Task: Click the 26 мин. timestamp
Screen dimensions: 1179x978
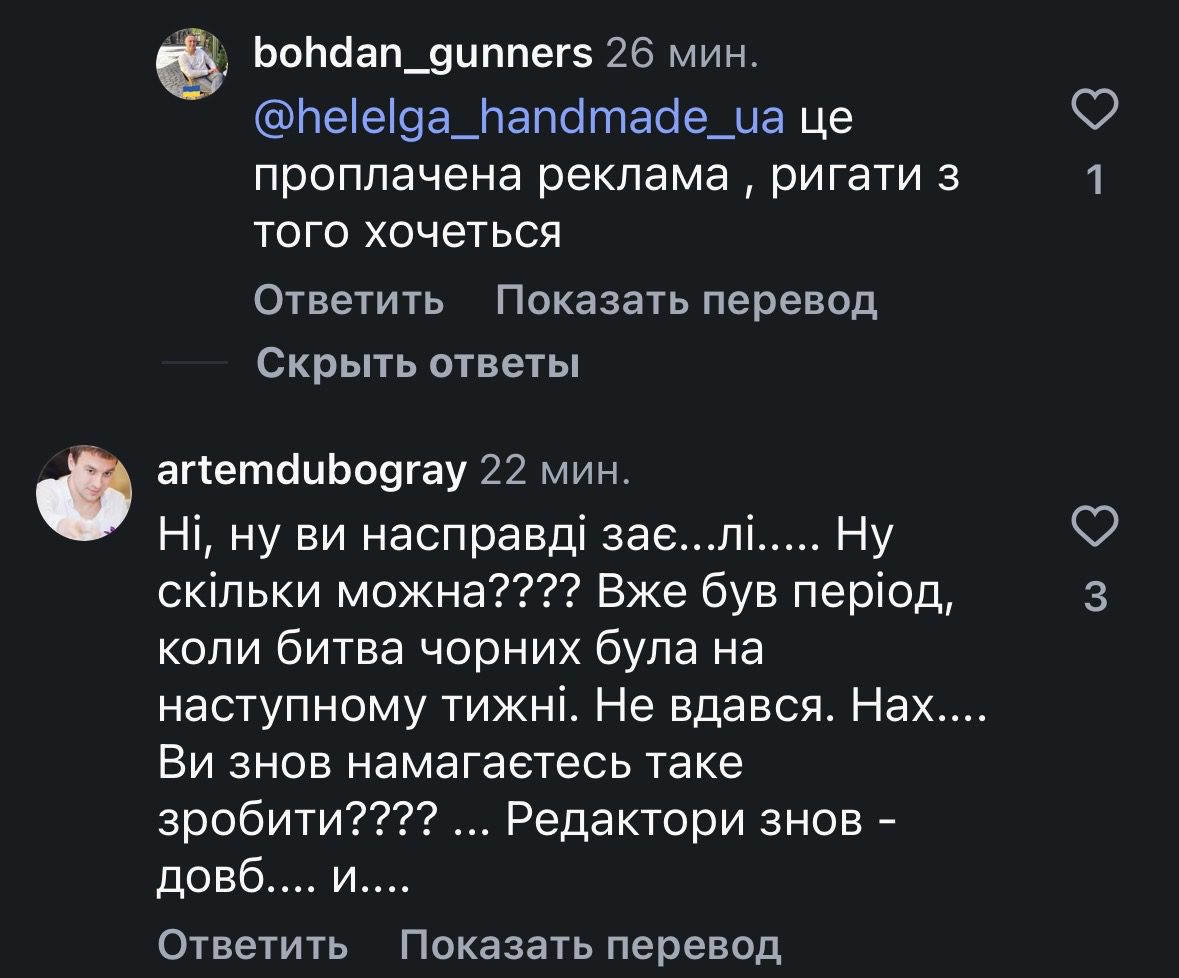Action: coord(682,53)
